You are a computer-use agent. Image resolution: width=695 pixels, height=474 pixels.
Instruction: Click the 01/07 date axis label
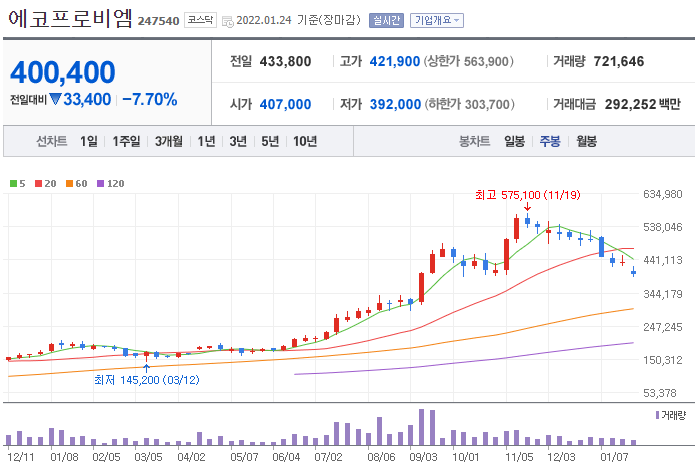click(x=614, y=457)
